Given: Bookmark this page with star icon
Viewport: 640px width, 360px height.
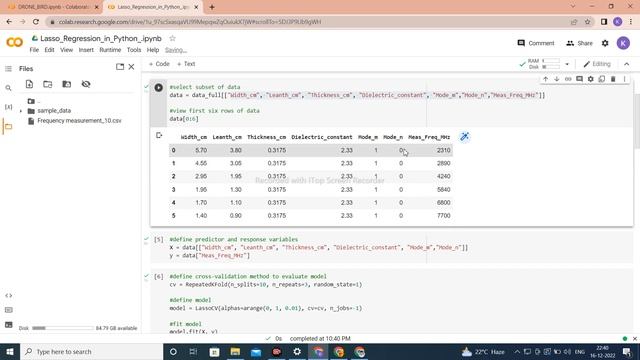Looking at the screenshot, I should click(587, 22).
